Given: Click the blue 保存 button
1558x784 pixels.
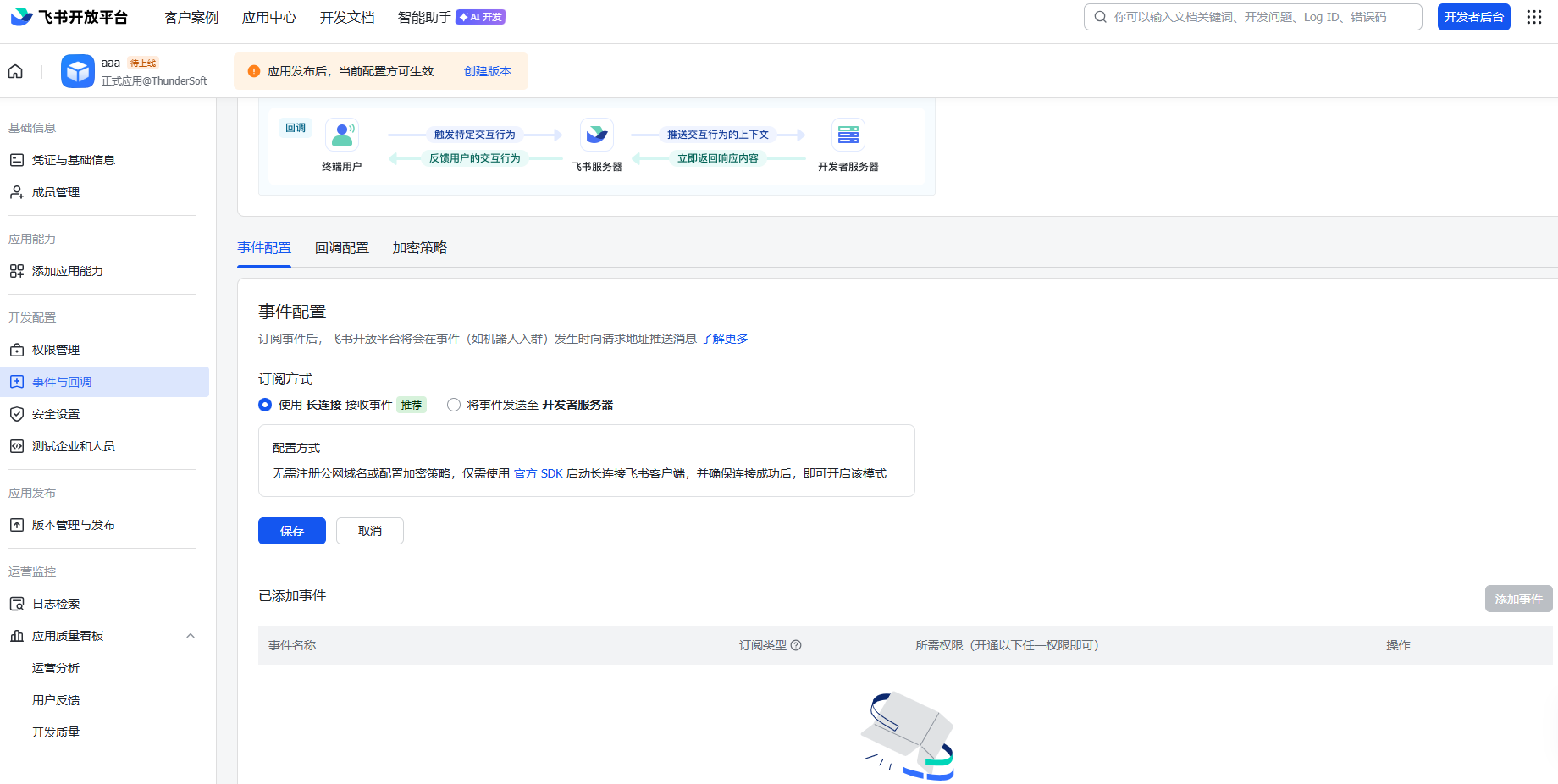Looking at the screenshot, I should [x=291, y=531].
